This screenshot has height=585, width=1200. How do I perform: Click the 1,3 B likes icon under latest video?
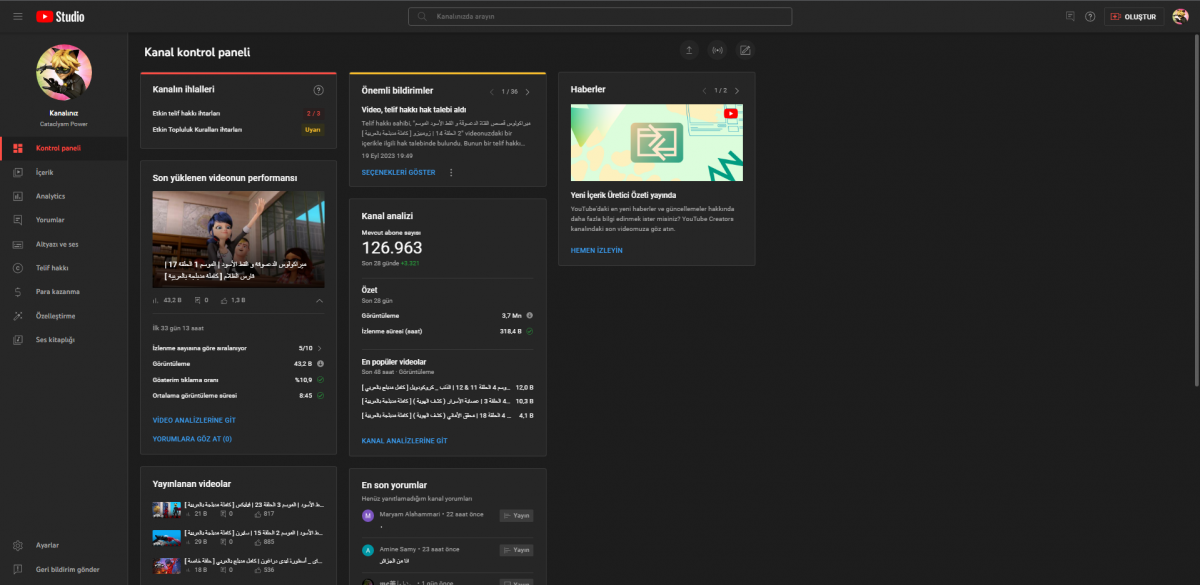point(224,300)
